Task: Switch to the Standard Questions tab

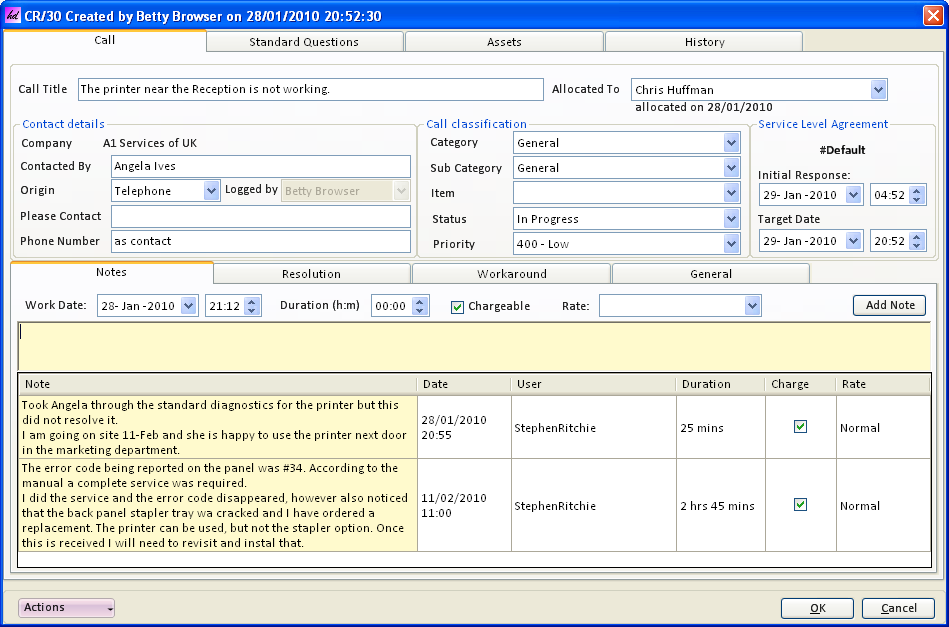Action: [304, 42]
